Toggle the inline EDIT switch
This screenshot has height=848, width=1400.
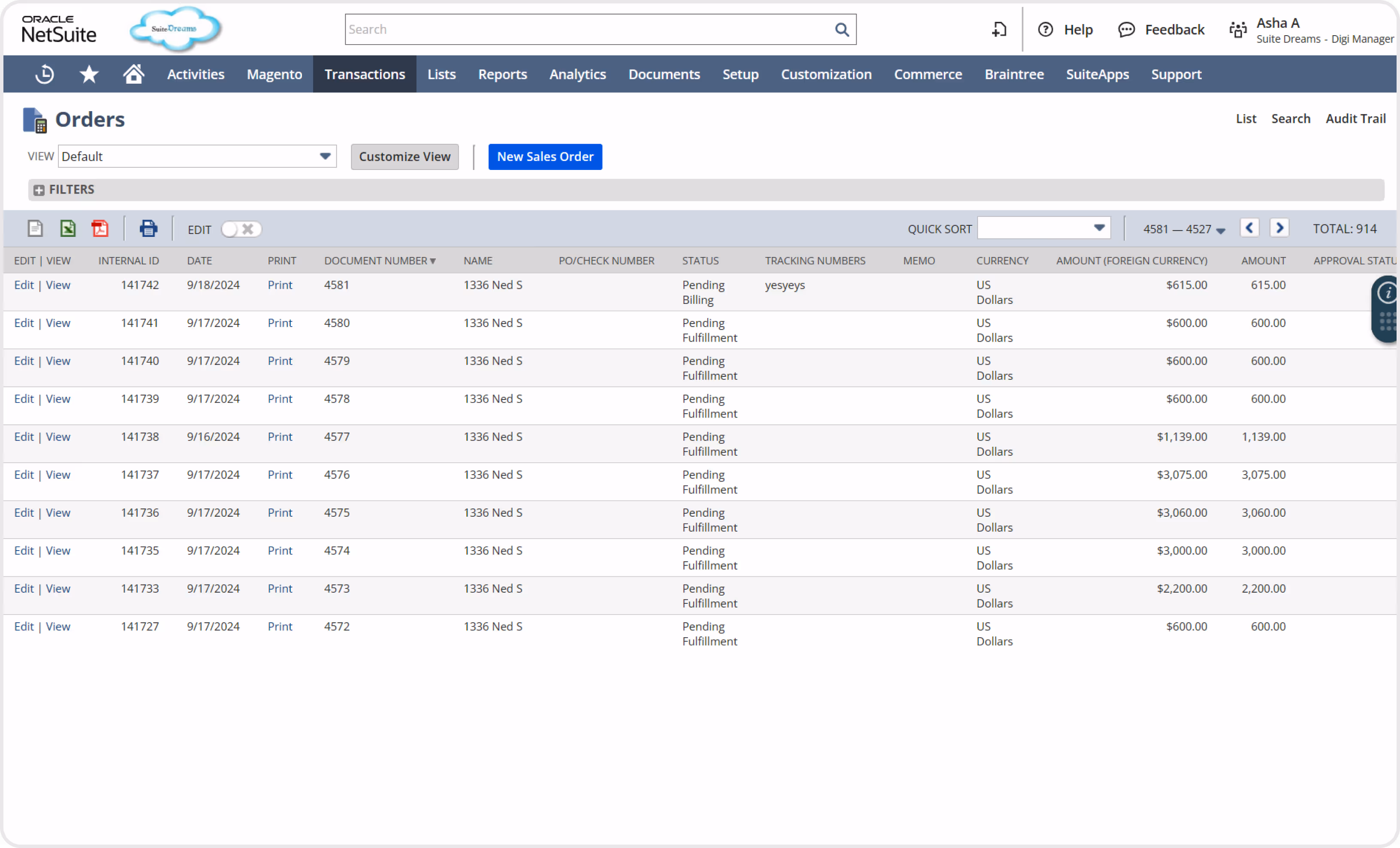point(241,229)
